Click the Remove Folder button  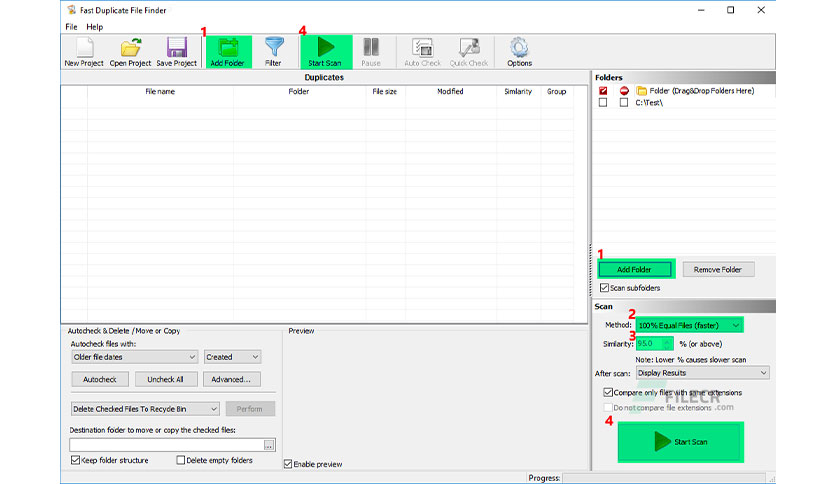(x=718, y=269)
